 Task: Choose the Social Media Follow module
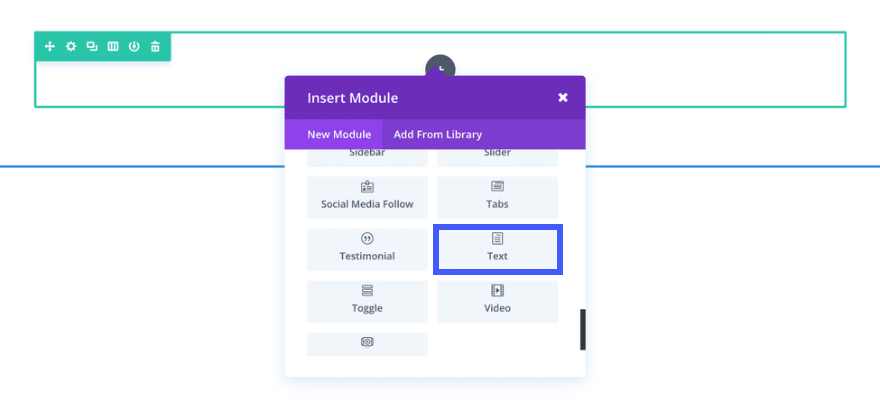click(x=367, y=197)
